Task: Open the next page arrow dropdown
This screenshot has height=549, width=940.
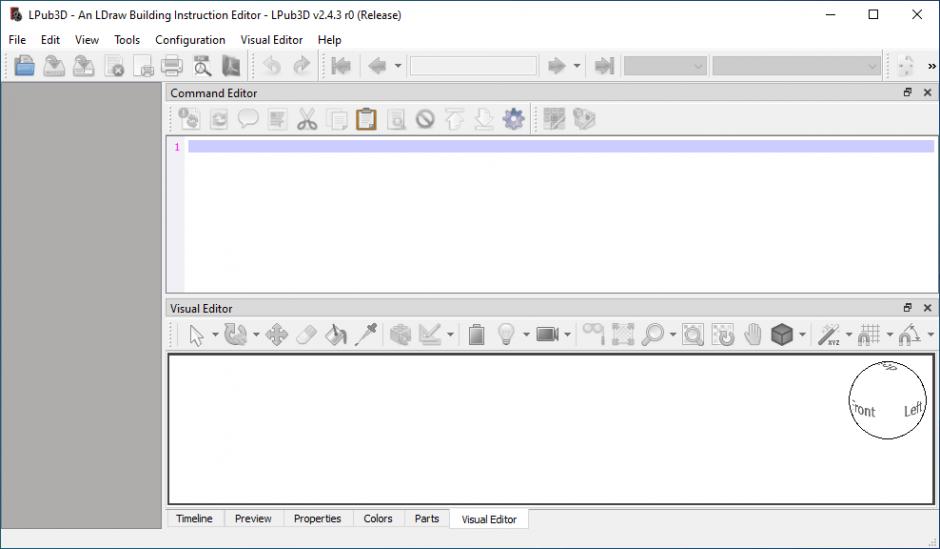Action: coord(577,65)
